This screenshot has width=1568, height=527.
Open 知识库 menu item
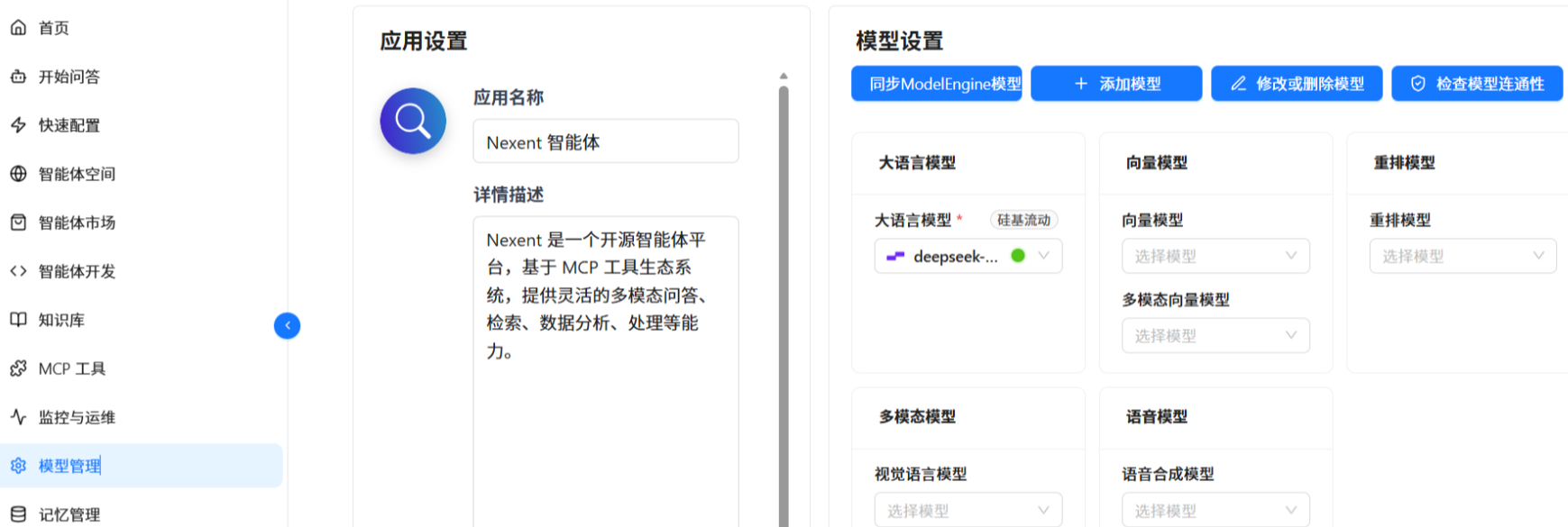coord(142,320)
